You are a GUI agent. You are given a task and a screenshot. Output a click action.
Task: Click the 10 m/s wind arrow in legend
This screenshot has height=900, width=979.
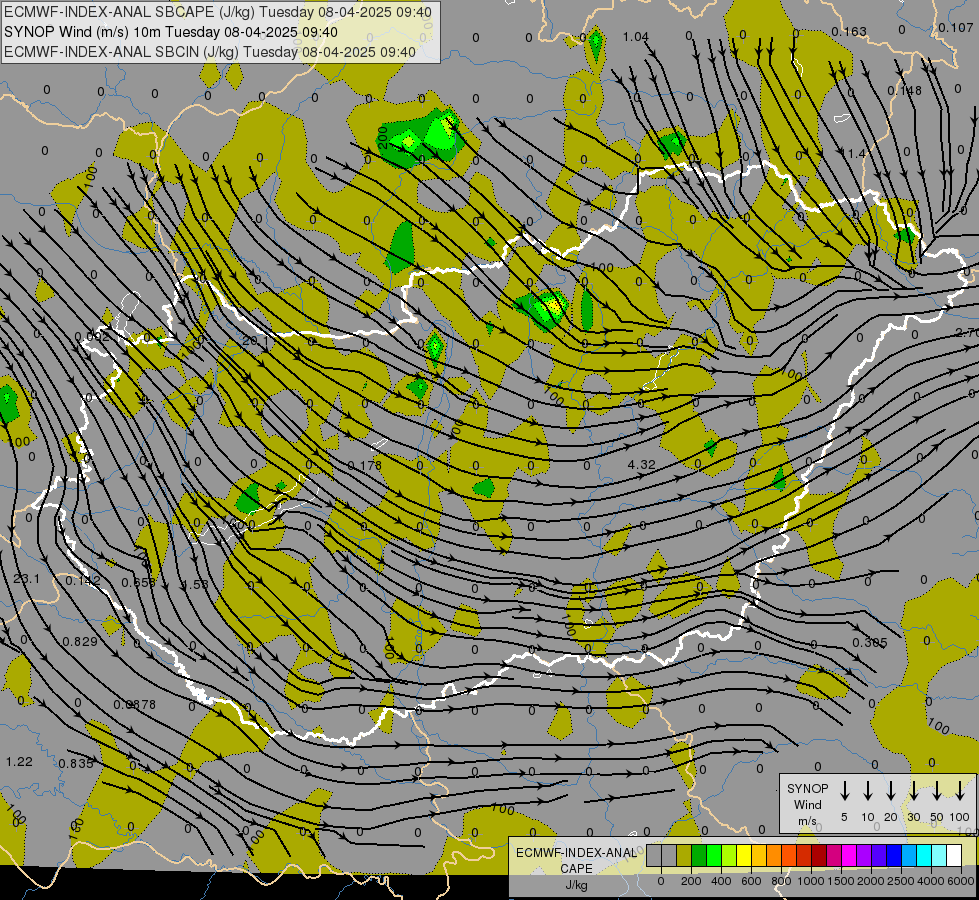[867, 791]
